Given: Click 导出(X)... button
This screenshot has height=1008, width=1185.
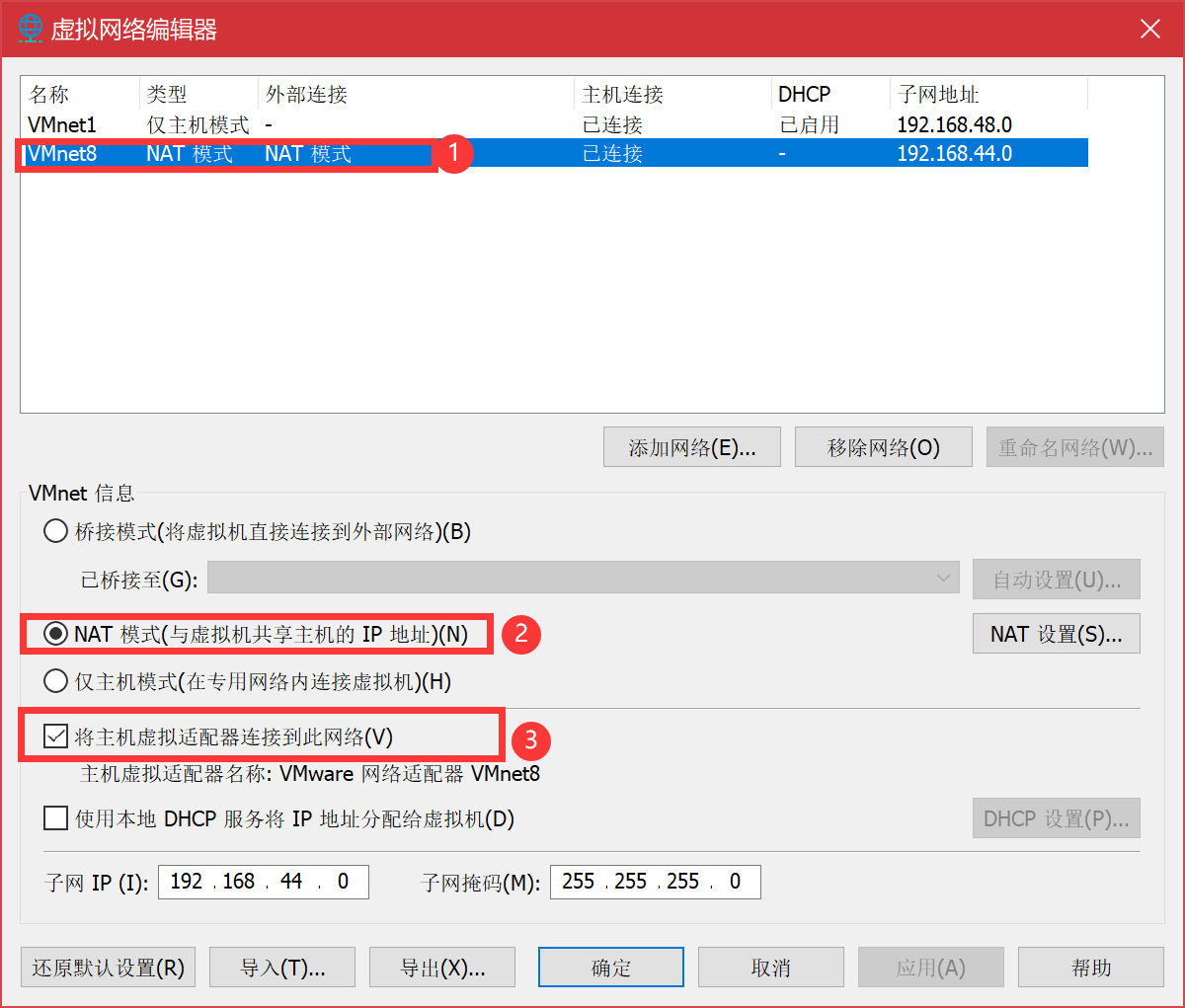Looking at the screenshot, I should tap(442, 968).
